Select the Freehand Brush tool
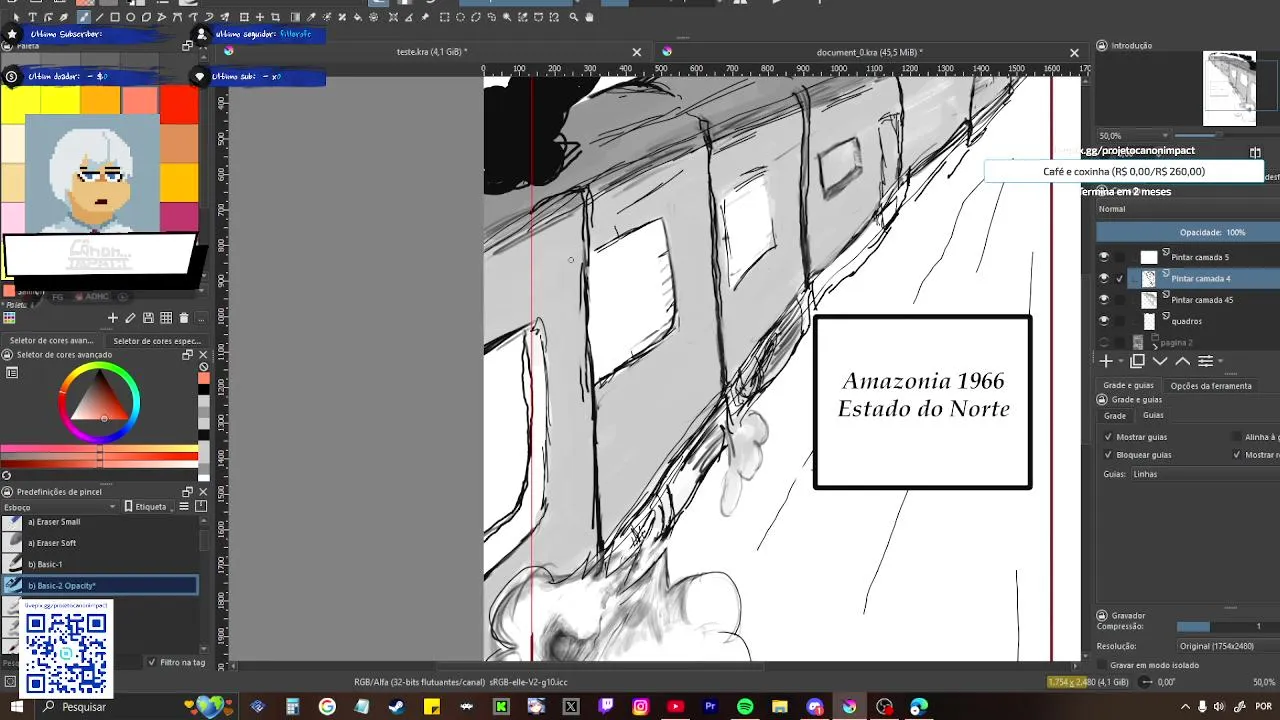Image resolution: width=1280 pixels, height=720 pixels. 84,17
